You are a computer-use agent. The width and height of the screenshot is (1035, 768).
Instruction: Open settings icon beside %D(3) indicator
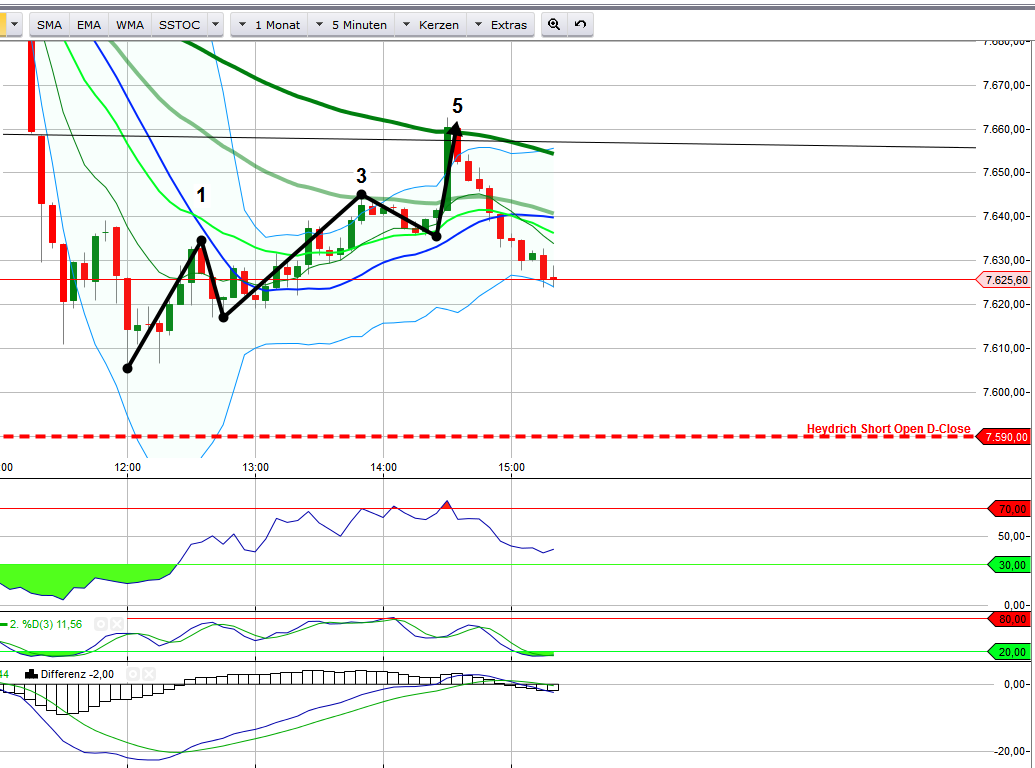(101, 624)
